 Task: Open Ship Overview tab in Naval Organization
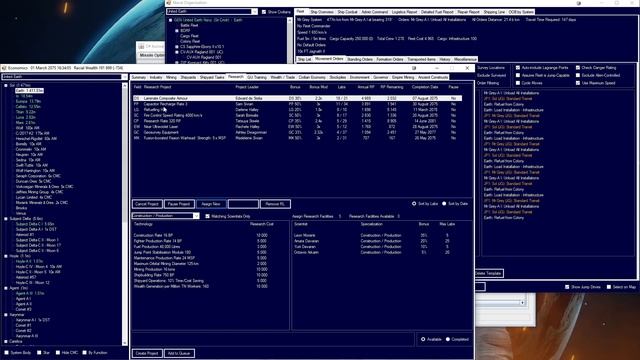pyautogui.click(x=322, y=12)
